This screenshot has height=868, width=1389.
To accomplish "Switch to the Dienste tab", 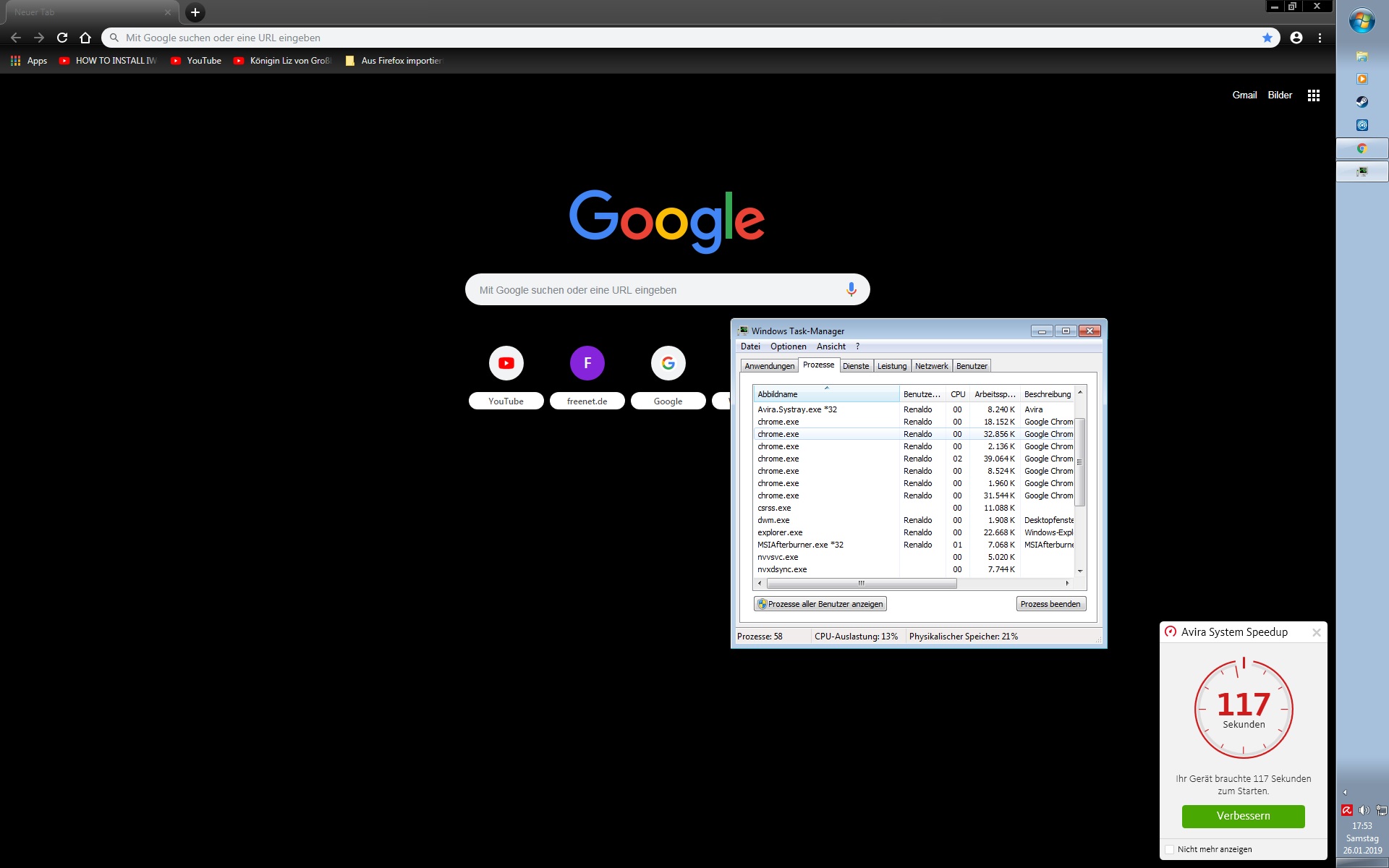I will [x=856, y=366].
